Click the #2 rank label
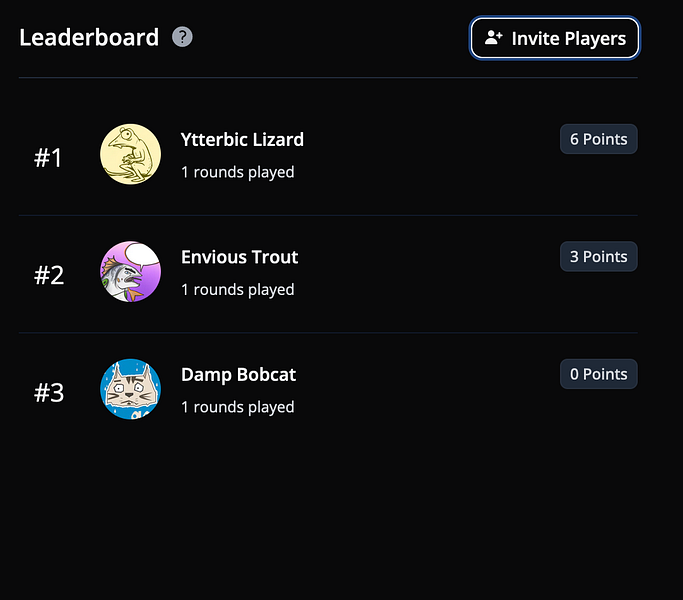This screenshot has width=683, height=600. click(x=49, y=275)
